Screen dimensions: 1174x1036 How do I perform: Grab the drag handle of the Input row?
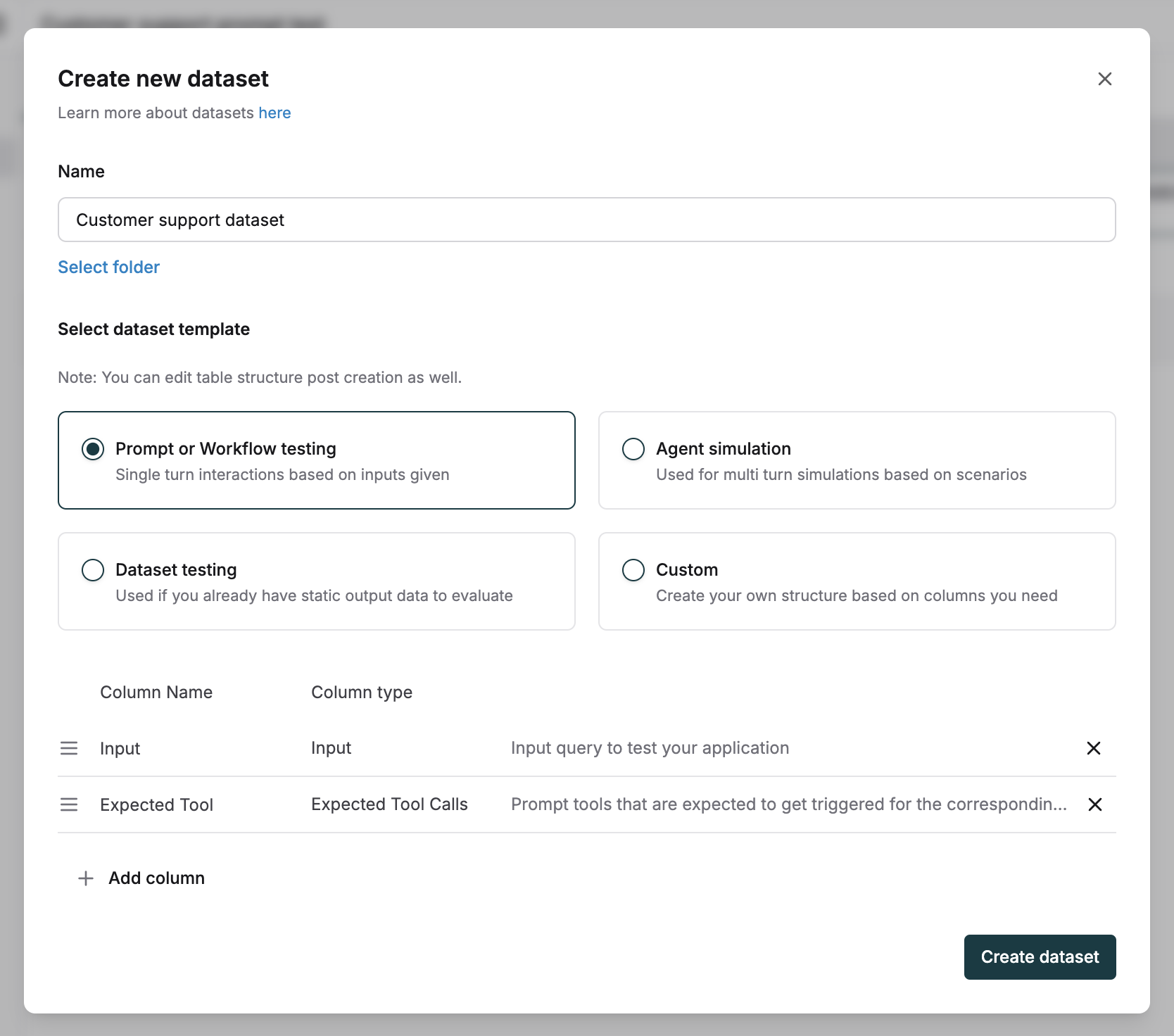69,748
